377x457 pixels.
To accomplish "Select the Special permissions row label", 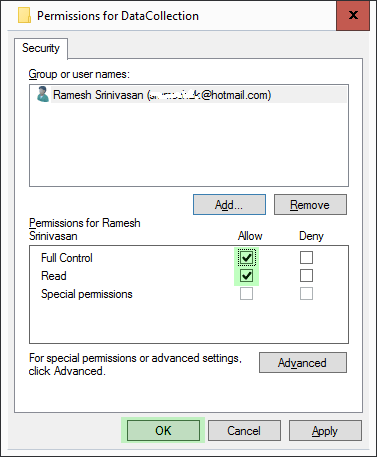I will click(x=87, y=294).
